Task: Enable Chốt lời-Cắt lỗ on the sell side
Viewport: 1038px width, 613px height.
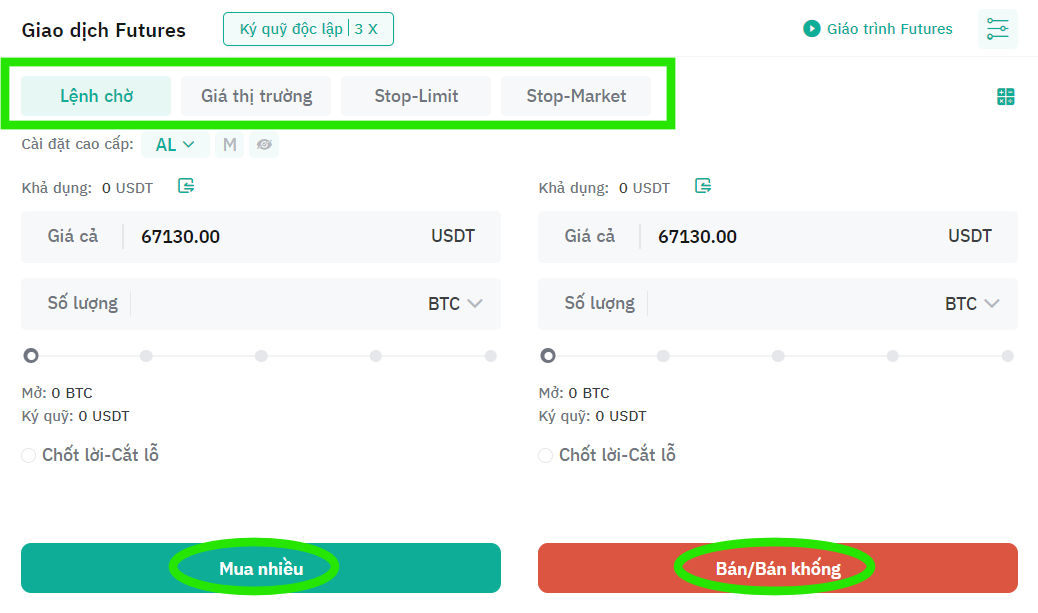Action: pos(545,455)
